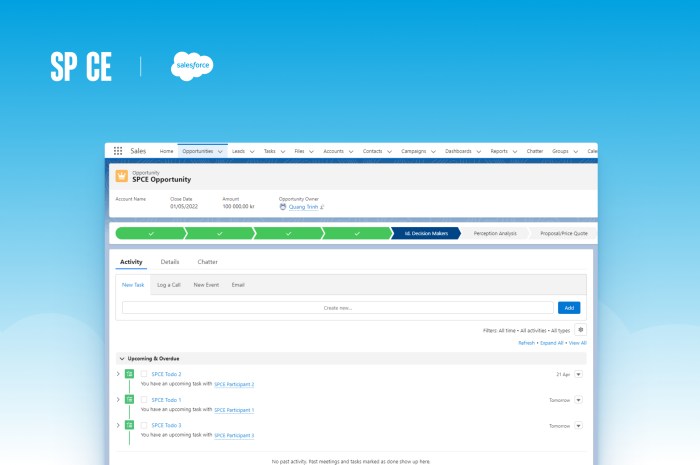Screen dimensions: 700x465
Task: Click the SPCE Todo 3 task icon
Action: point(129,425)
